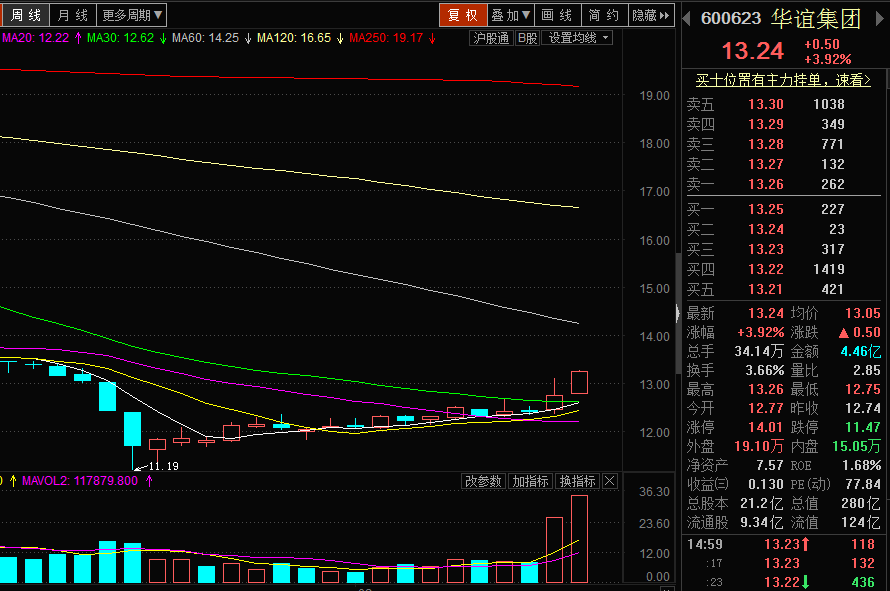Viewport: 890px width, 591px height.
Task: Toggle the B股 marker
Action: coord(527,38)
